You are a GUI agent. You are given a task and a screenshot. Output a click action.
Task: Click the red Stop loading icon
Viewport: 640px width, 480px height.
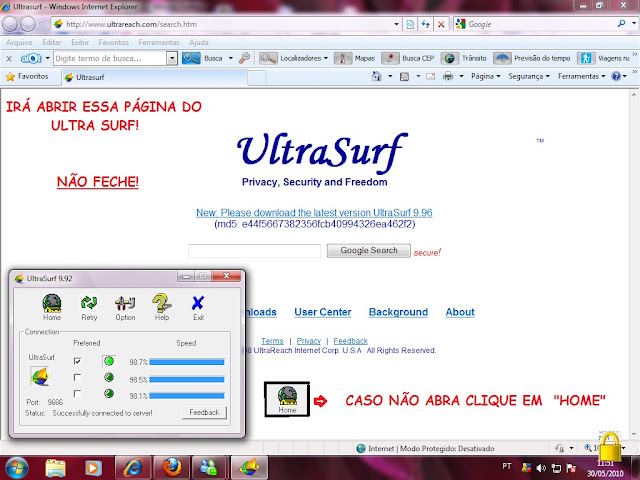point(441,24)
